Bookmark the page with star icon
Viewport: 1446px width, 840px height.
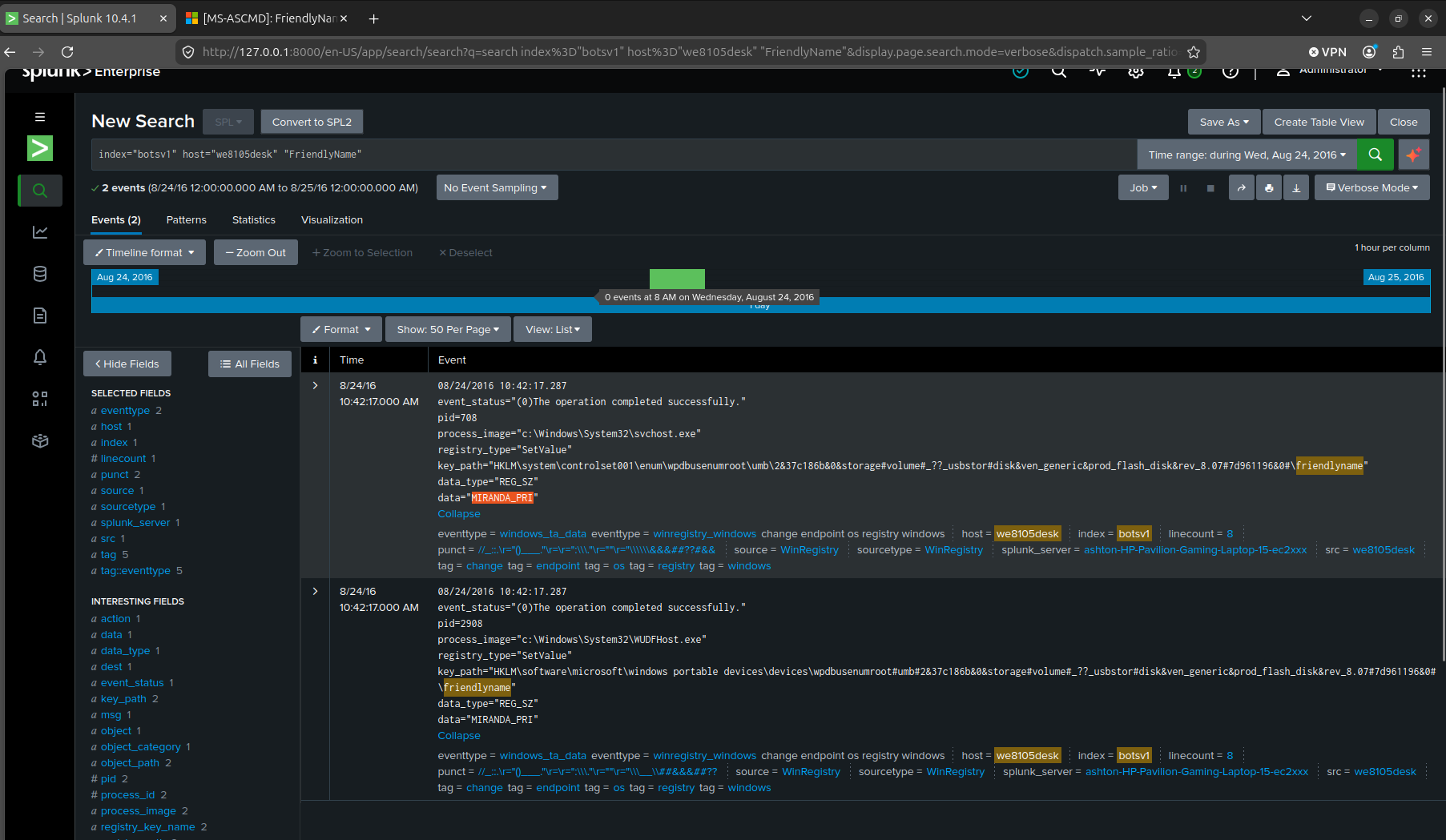[x=1194, y=52]
